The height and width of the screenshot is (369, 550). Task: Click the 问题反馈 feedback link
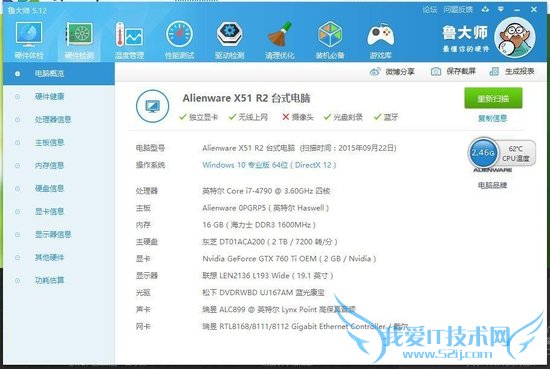[458, 10]
